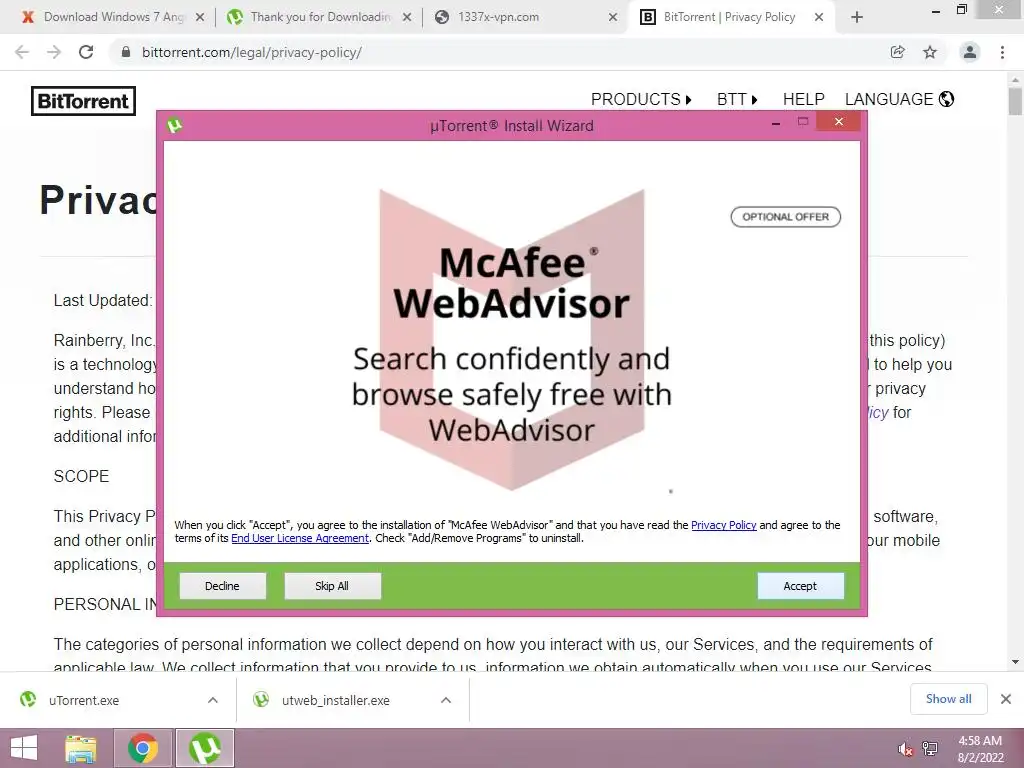This screenshot has height=768, width=1024.
Task: Open the End User License Agreement link
Action: point(300,538)
